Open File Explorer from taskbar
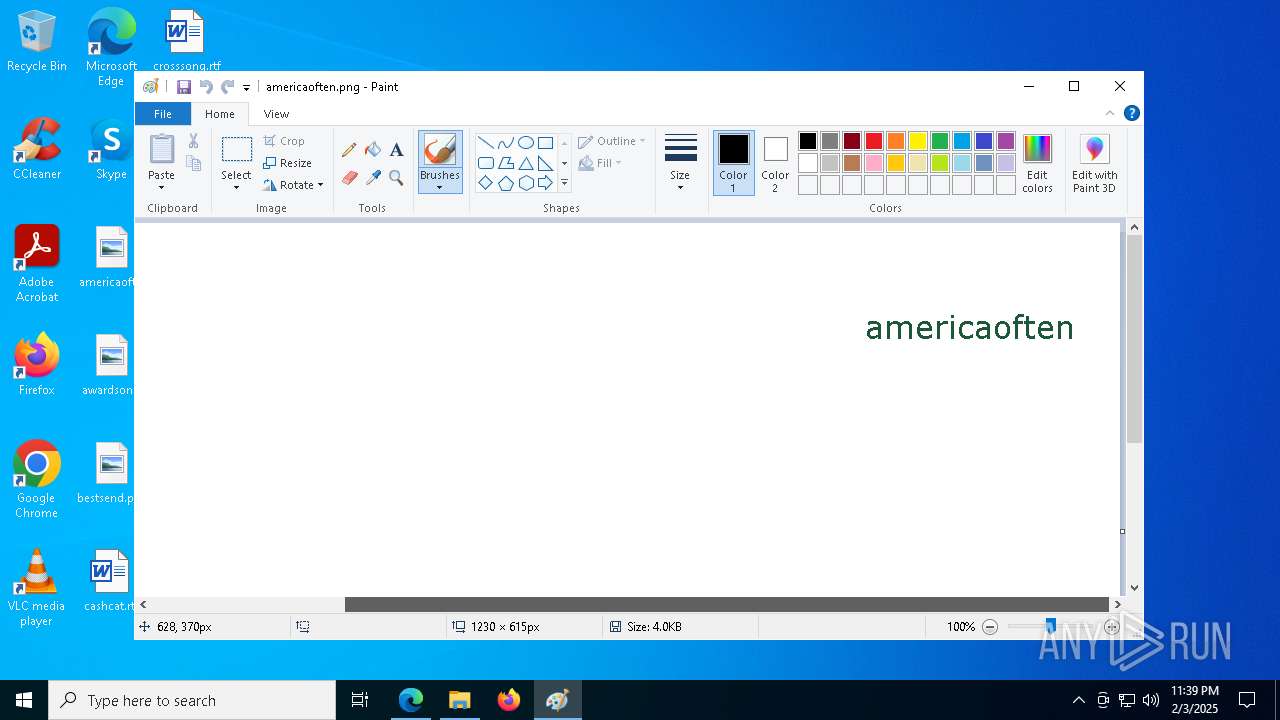This screenshot has height=720, width=1280. [459, 700]
